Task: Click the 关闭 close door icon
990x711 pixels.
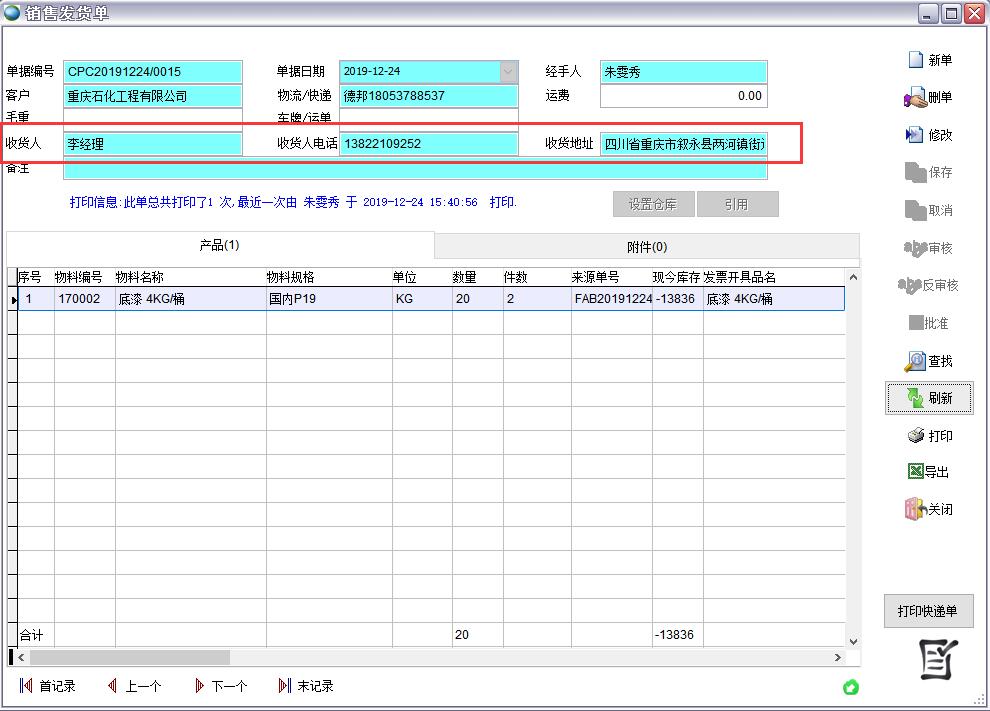Action: [915, 509]
